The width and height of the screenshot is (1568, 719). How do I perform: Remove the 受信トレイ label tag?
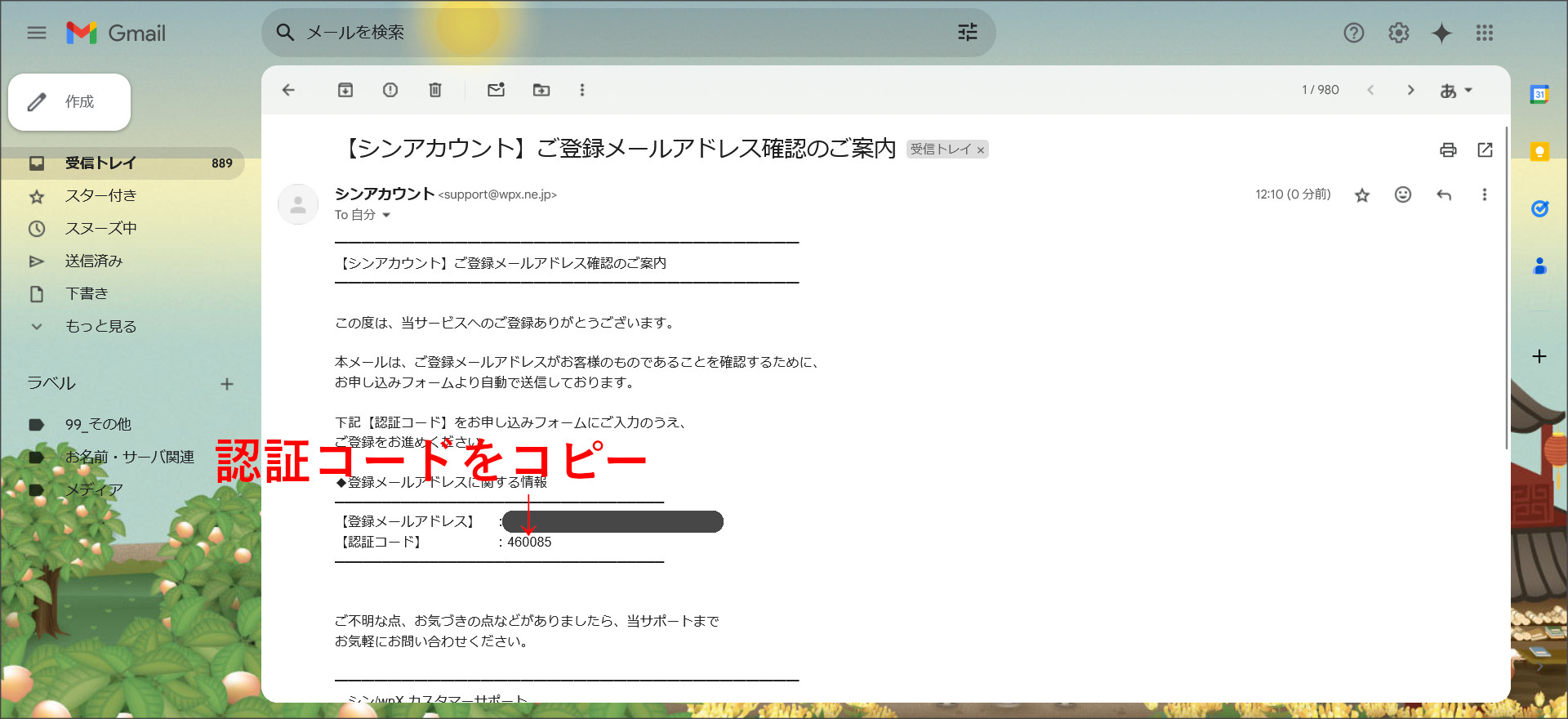981,150
